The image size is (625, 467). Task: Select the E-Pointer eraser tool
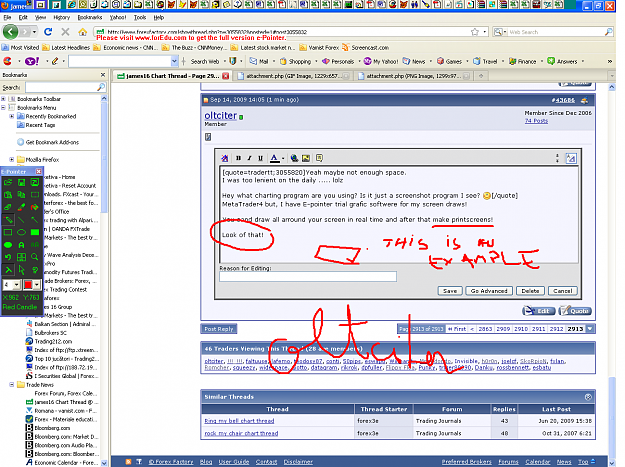coord(8,207)
